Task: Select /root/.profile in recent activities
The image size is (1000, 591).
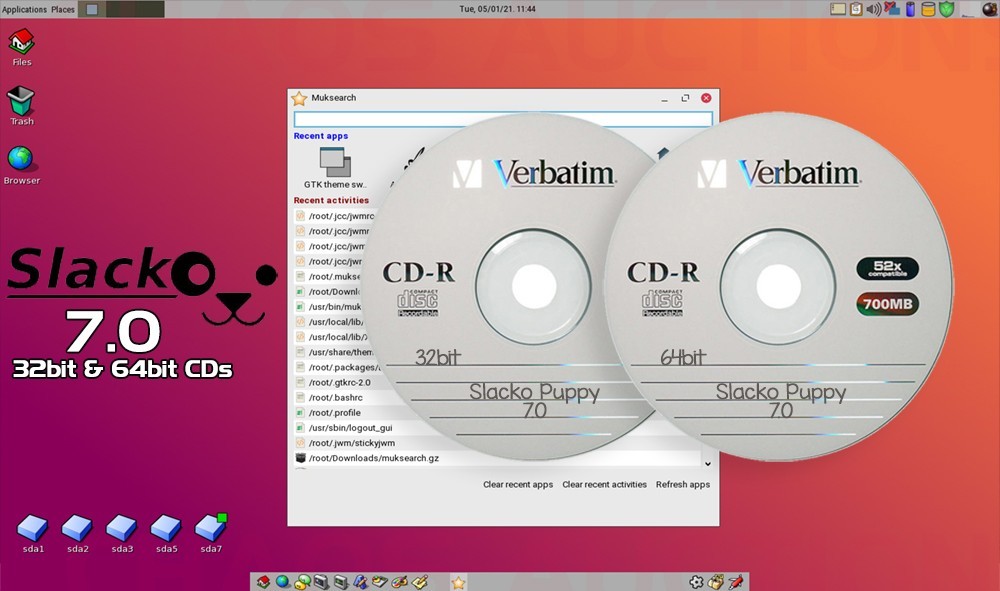Action: pyautogui.click(x=335, y=412)
